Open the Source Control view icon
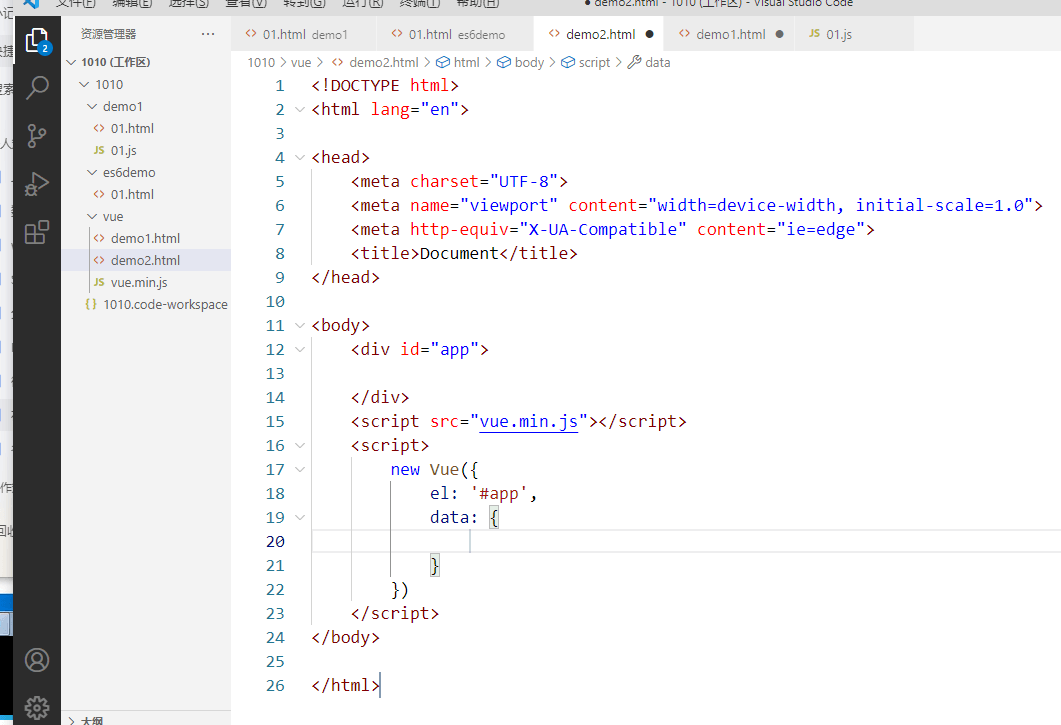This screenshot has height=725, width=1061. click(x=37, y=136)
